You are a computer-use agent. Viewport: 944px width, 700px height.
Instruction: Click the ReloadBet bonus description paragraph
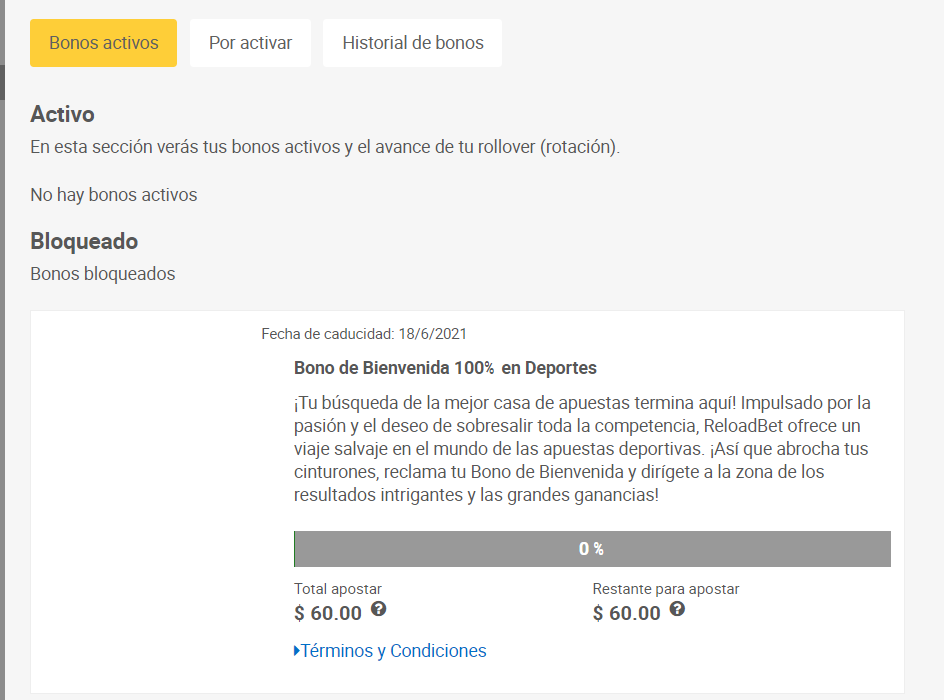[x=582, y=449]
